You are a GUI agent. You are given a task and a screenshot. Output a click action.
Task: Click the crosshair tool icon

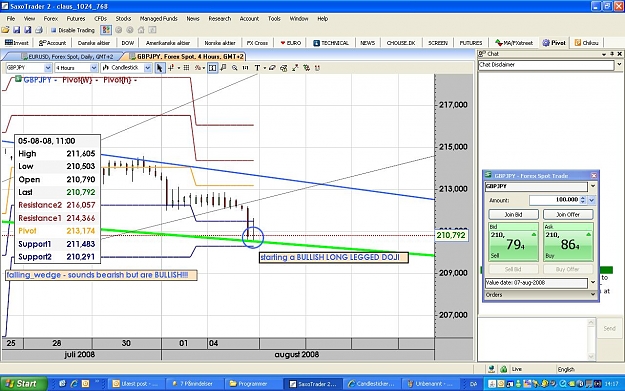pos(171,68)
